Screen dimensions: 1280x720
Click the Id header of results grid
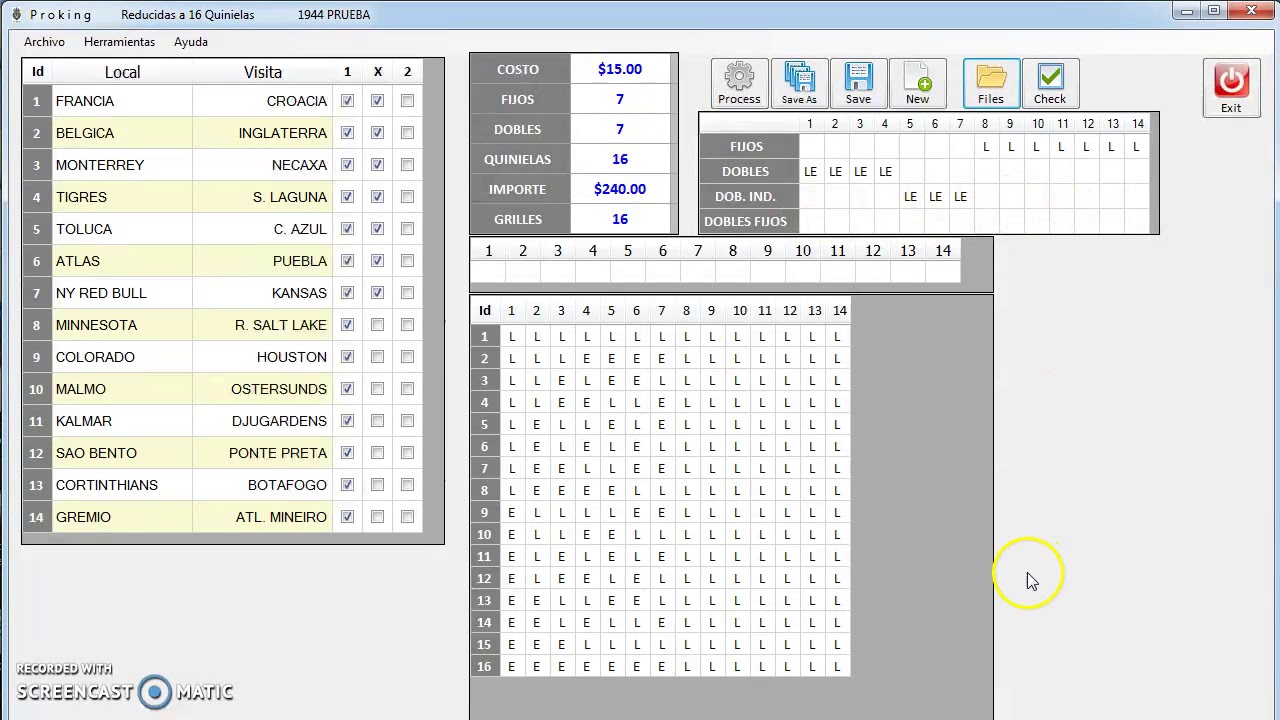(484, 311)
